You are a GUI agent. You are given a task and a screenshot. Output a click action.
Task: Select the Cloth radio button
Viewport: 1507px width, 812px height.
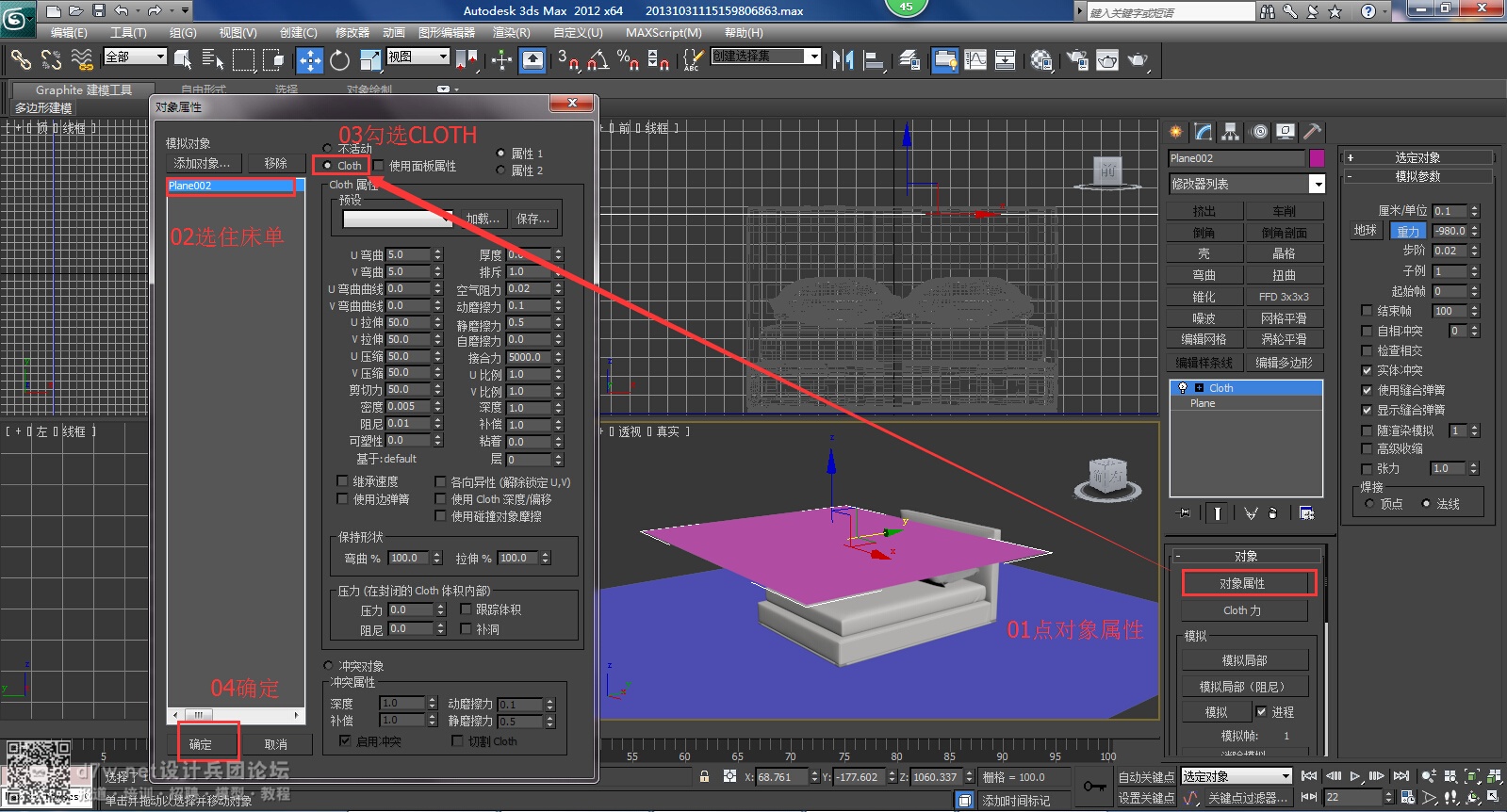[x=328, y=166]
